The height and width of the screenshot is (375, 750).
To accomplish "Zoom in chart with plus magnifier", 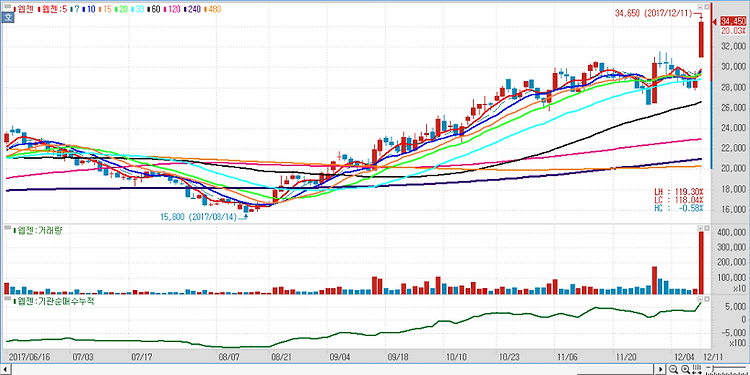I will click(x=685, y=369).
